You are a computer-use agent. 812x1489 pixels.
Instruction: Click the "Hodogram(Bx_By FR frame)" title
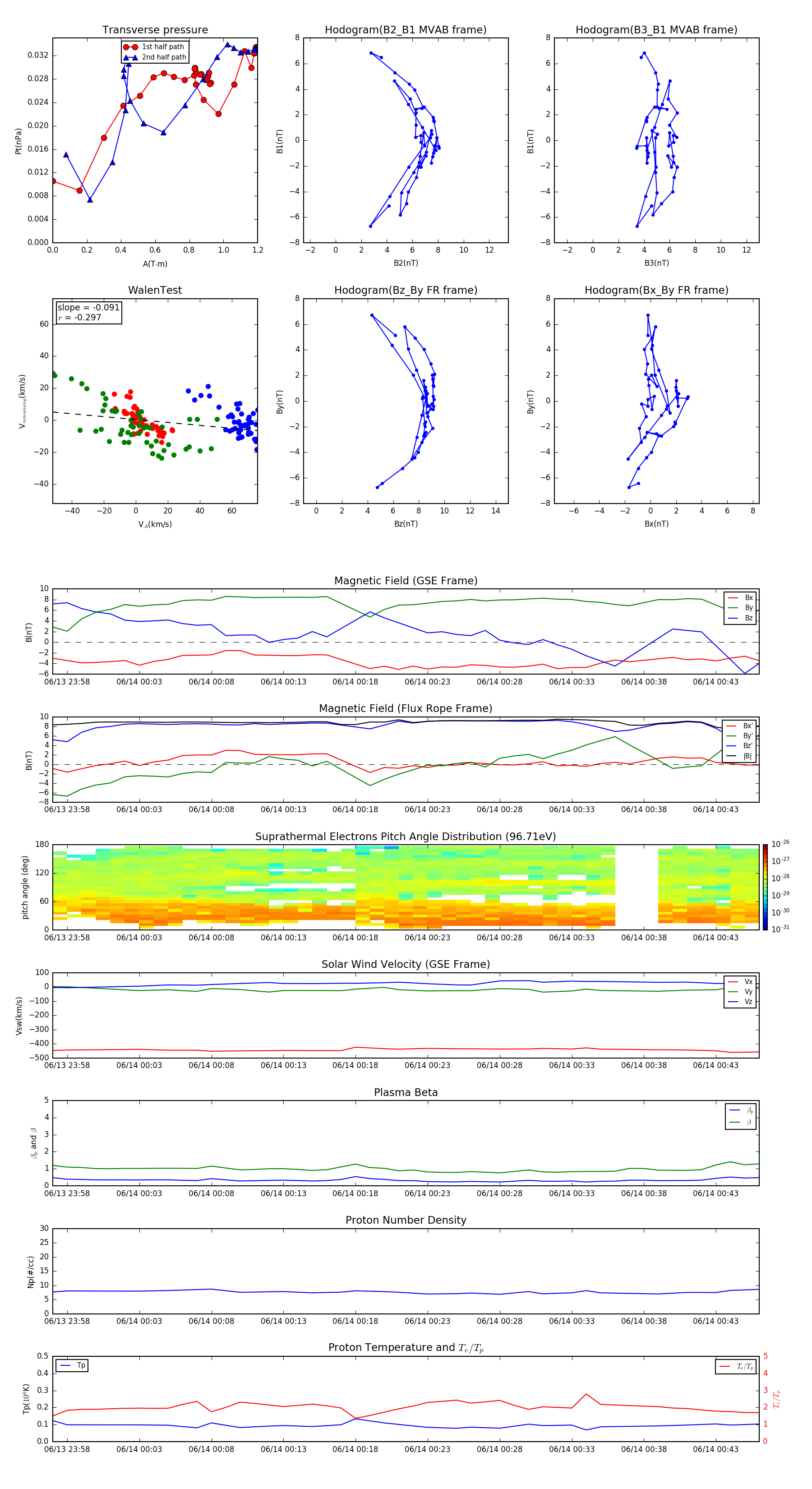pos(656,290)
